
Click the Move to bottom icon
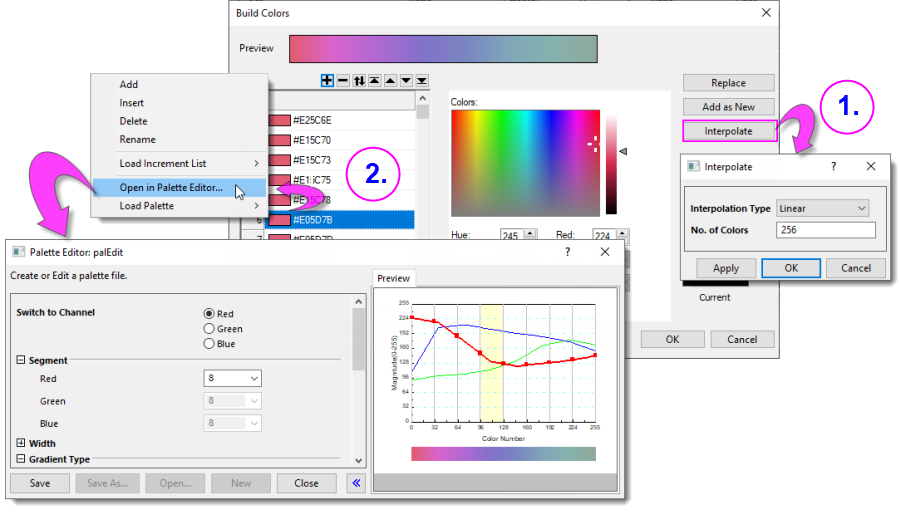(421, 81)
